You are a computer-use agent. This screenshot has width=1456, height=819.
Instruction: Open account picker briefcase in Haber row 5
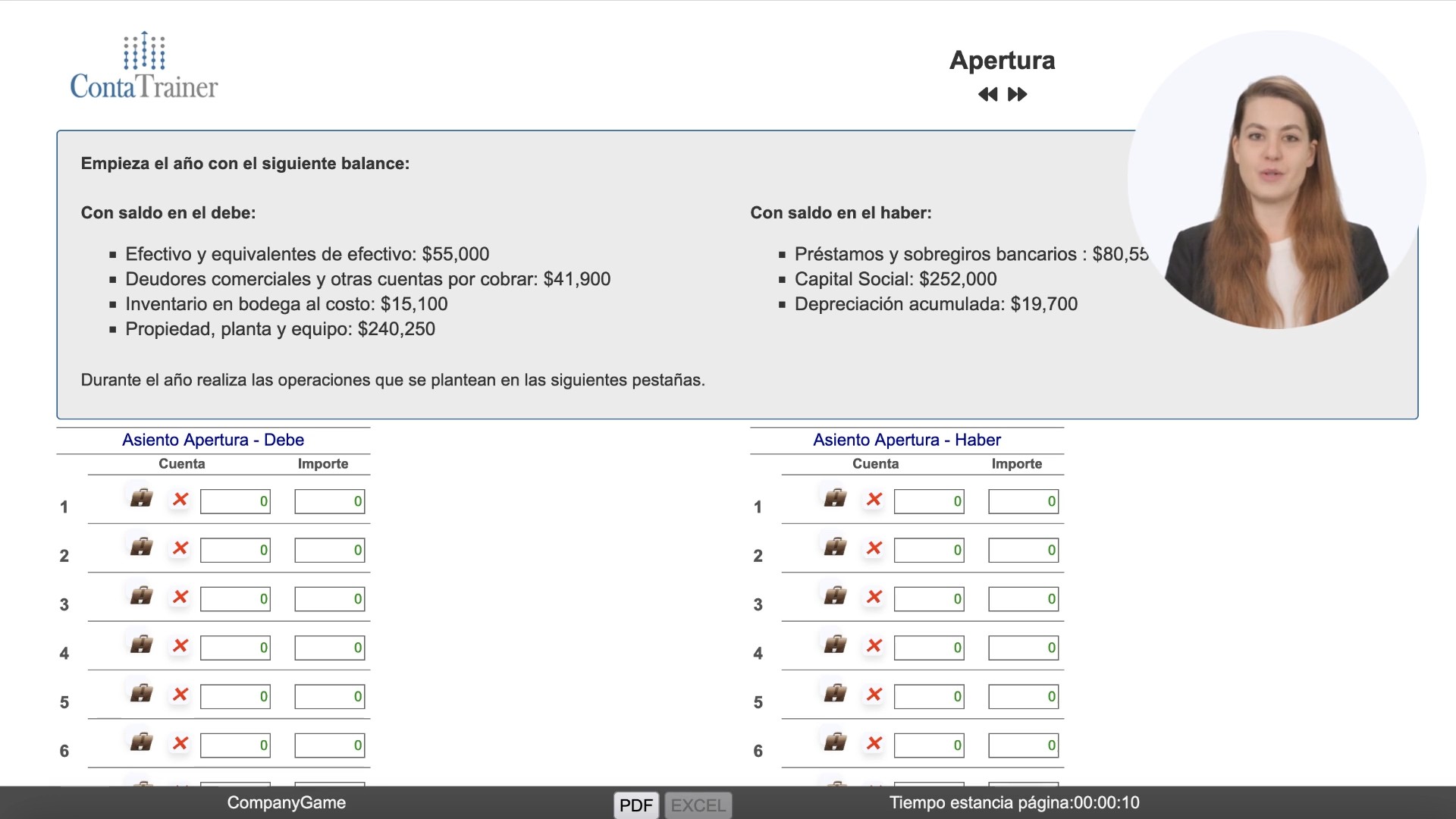[x=835, y=693]
